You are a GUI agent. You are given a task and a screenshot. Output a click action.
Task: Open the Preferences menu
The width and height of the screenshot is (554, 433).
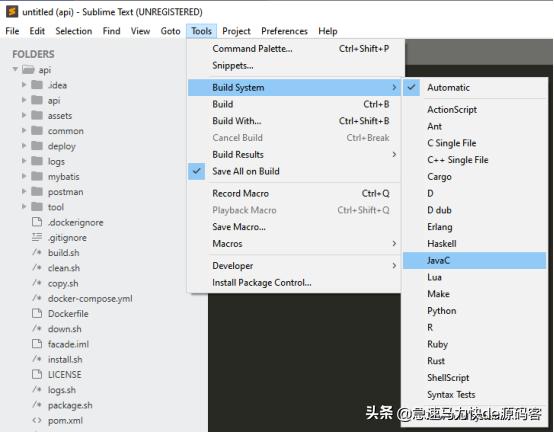point(284,31)
